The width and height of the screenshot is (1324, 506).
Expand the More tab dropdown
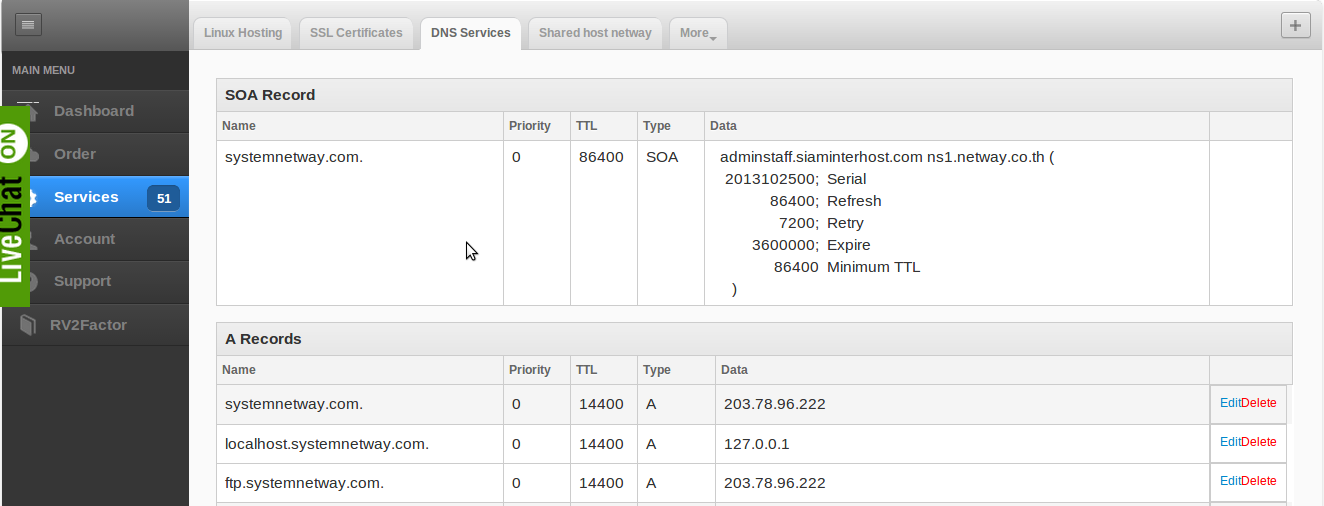(697, 33)
